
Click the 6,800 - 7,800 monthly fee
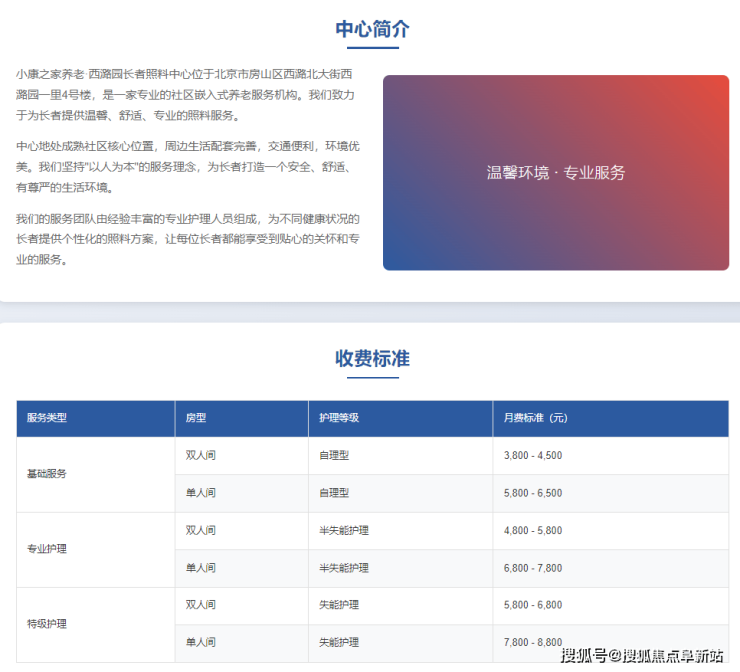pos(532,568)
